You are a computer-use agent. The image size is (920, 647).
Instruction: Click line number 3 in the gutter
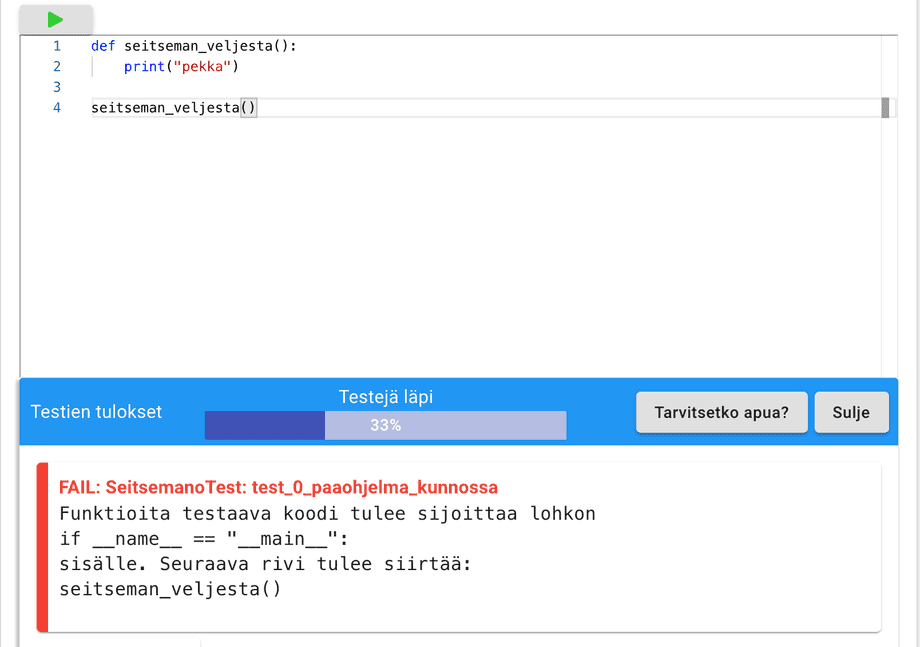tap(57, 87)
